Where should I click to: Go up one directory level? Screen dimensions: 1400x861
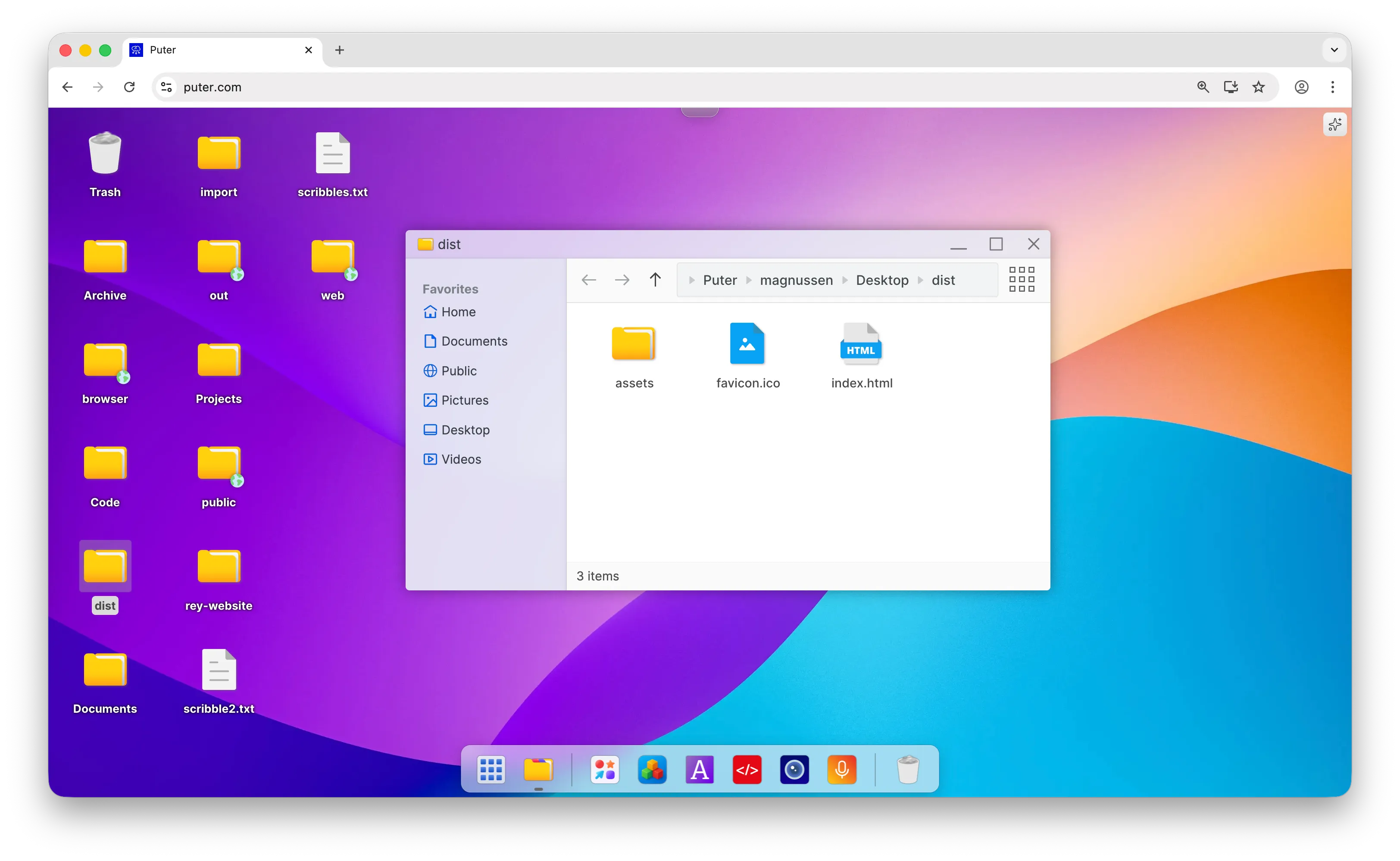coord(655,280)
